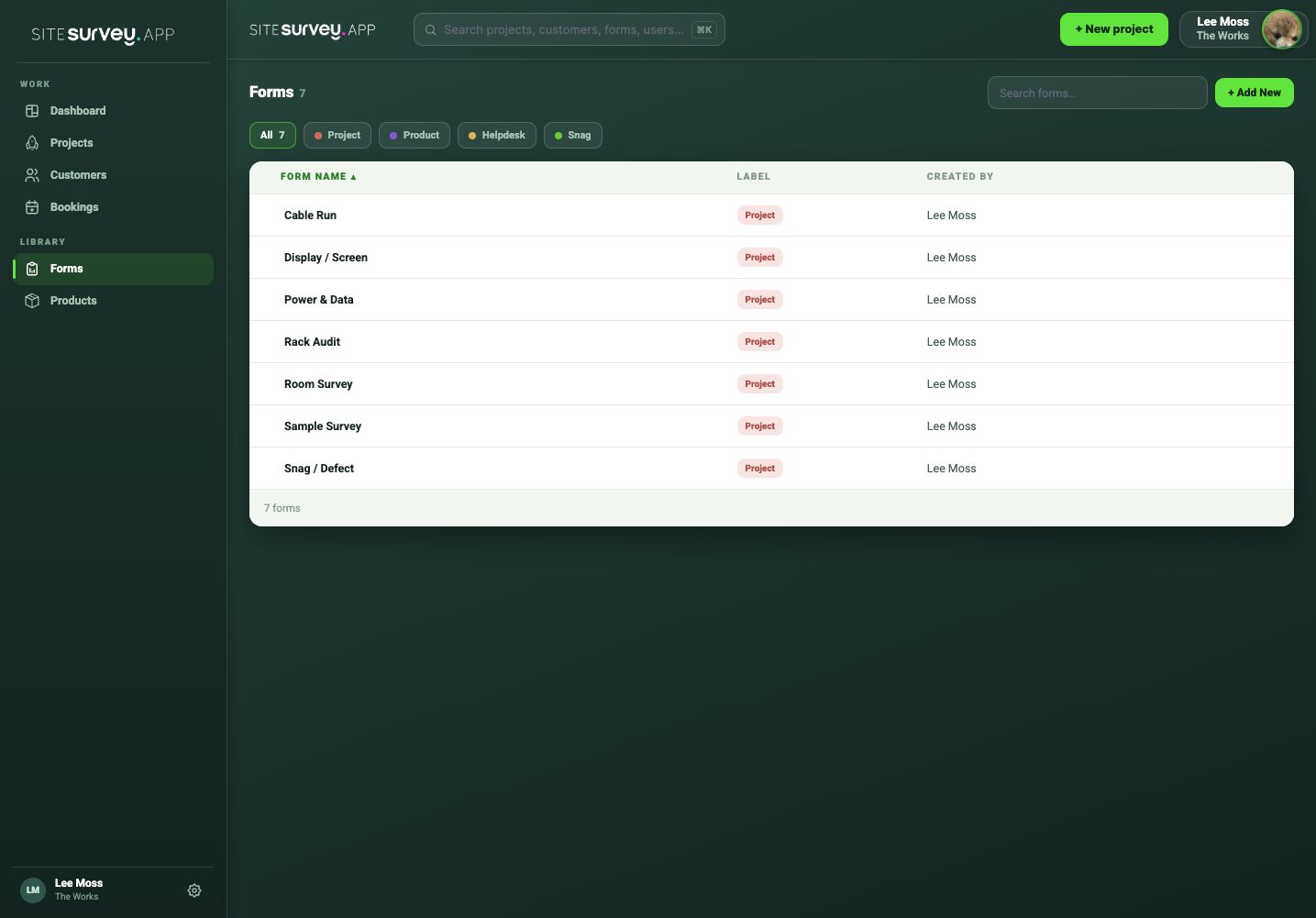Open the Sample Survey form

point(323,426)
